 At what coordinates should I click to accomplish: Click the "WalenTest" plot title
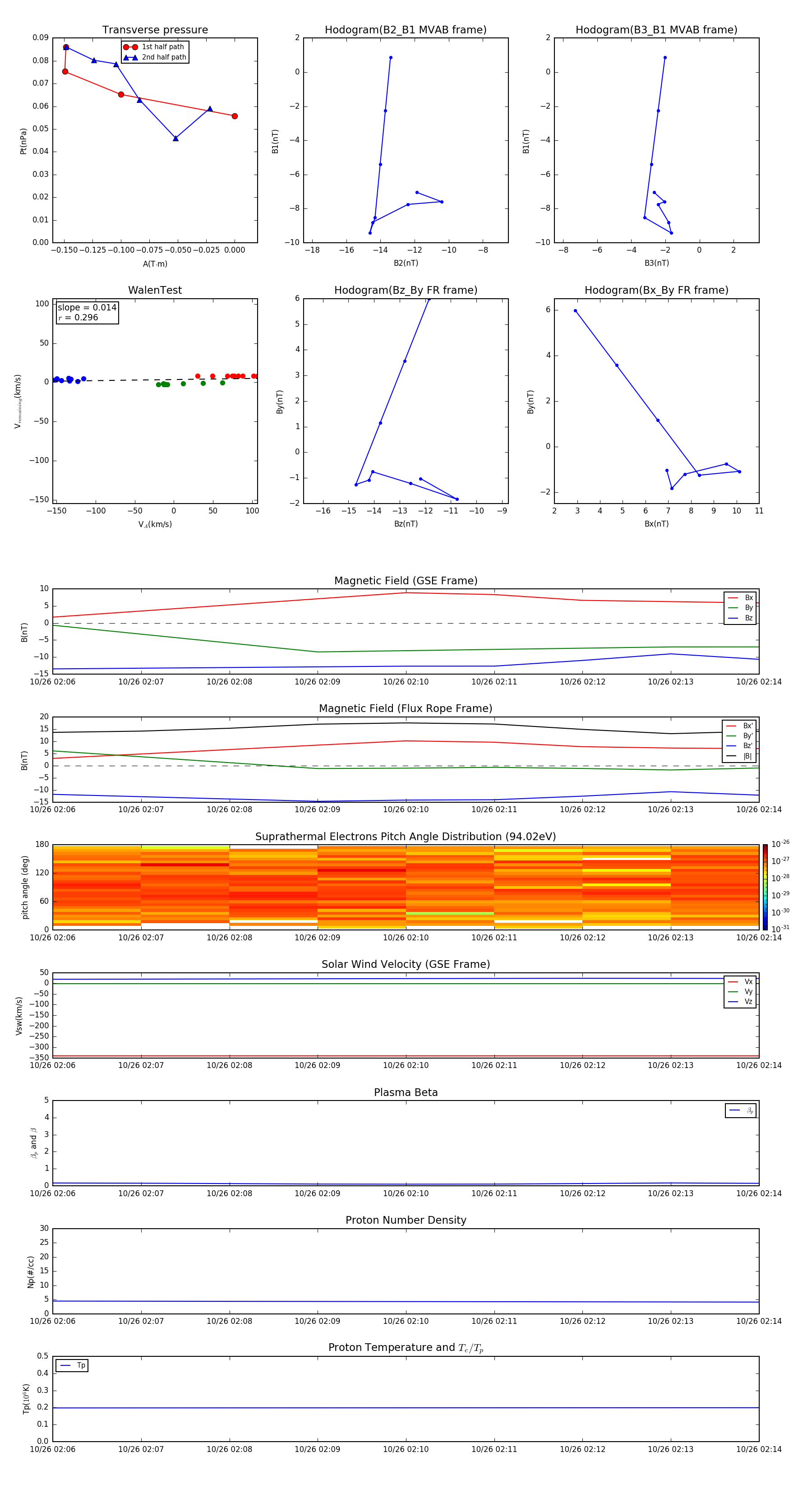pyautogui.click(x=155, y=290)
